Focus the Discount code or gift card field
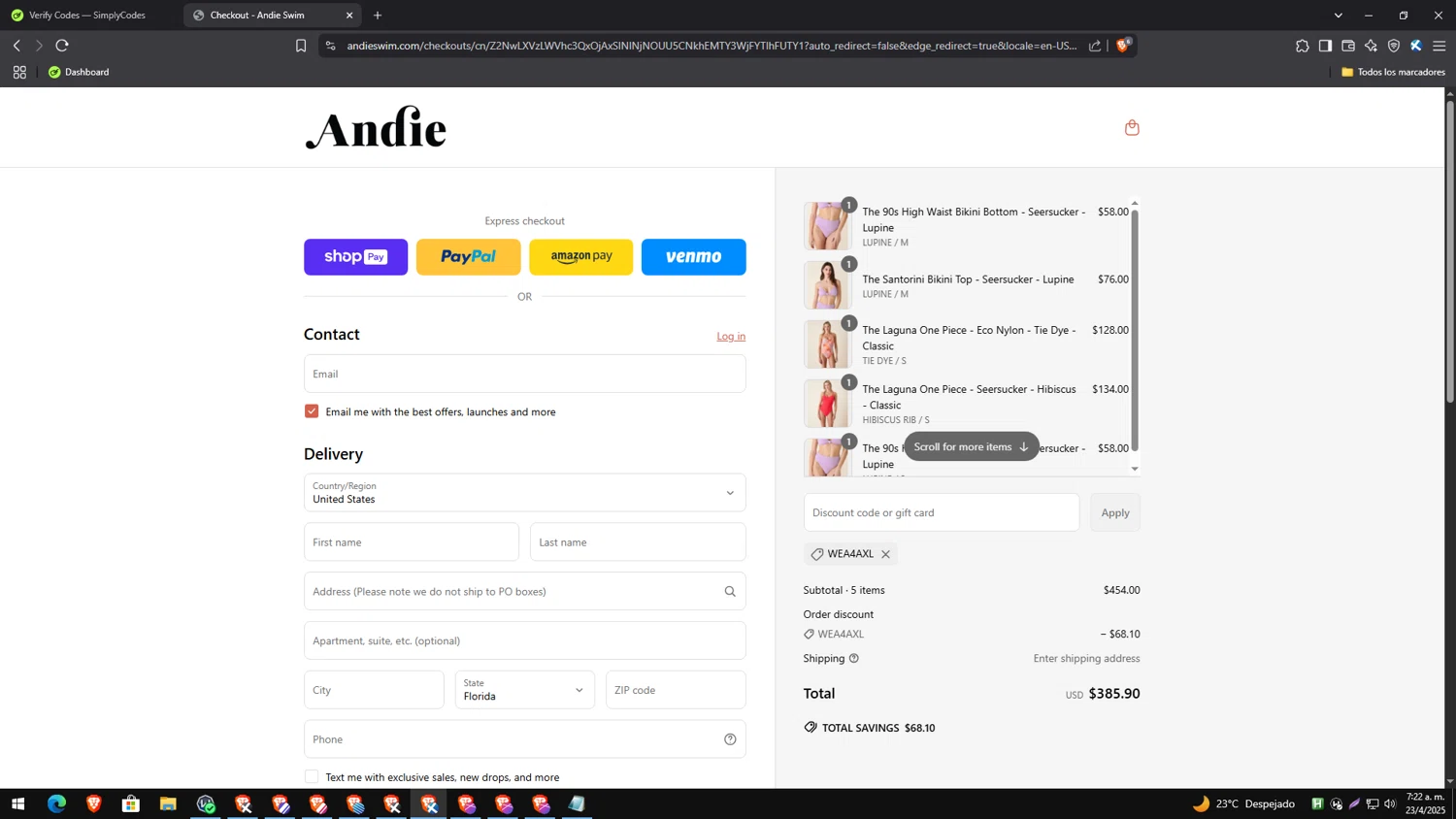Screen dimensions: 1456x819 coord(942,512)
